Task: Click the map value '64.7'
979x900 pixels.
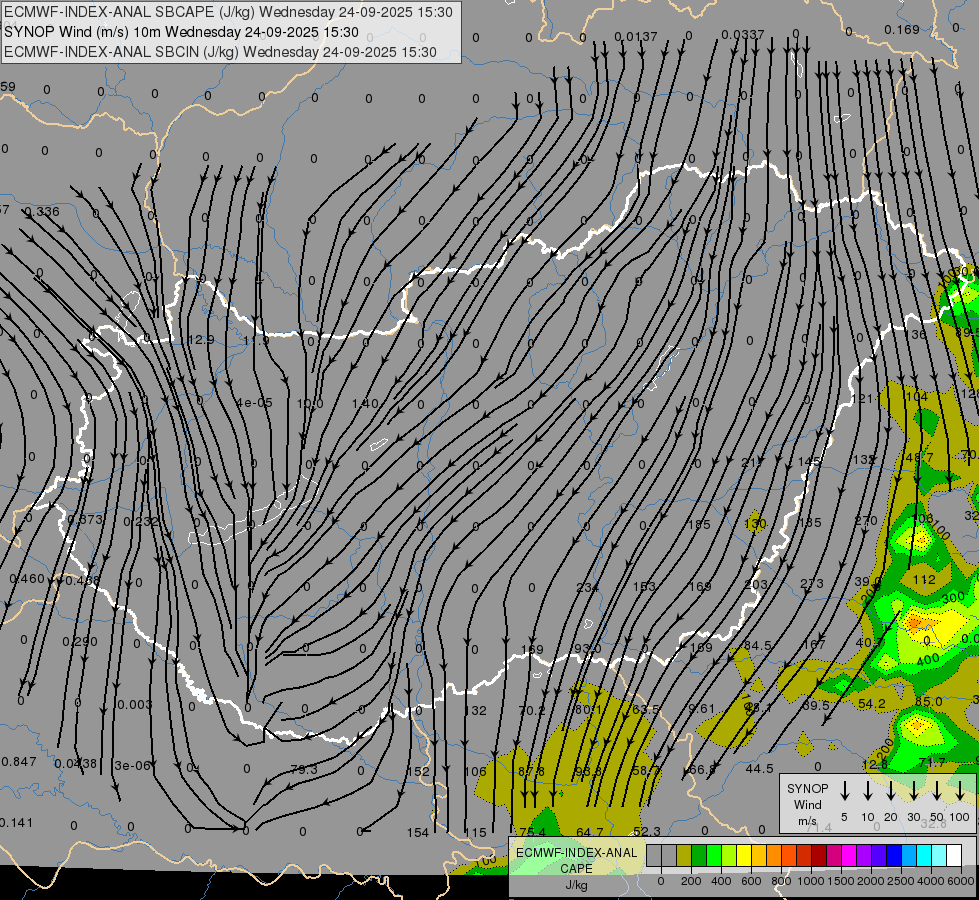Action: [x=589, y=832]
